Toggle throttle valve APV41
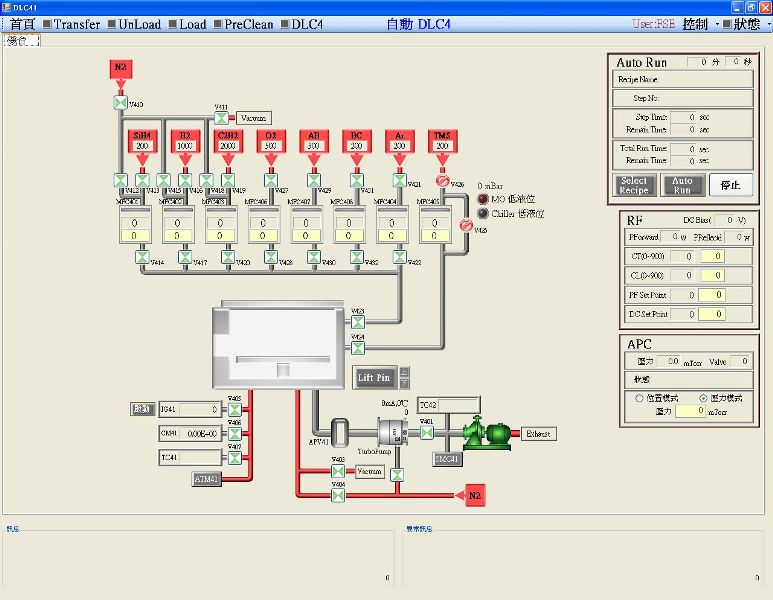Image resolution: width=773 pixels, height=600 pixels. [x=339, y=433]
